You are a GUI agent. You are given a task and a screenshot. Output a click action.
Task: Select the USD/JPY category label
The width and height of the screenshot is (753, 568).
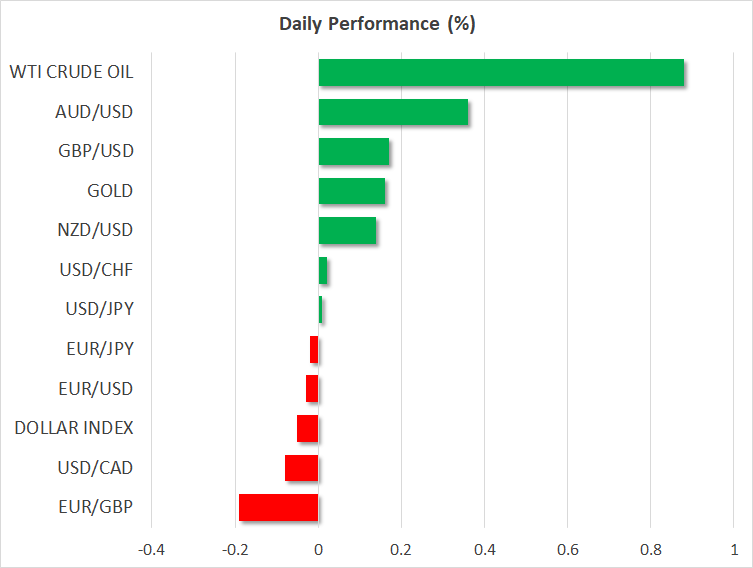(96, 309)
